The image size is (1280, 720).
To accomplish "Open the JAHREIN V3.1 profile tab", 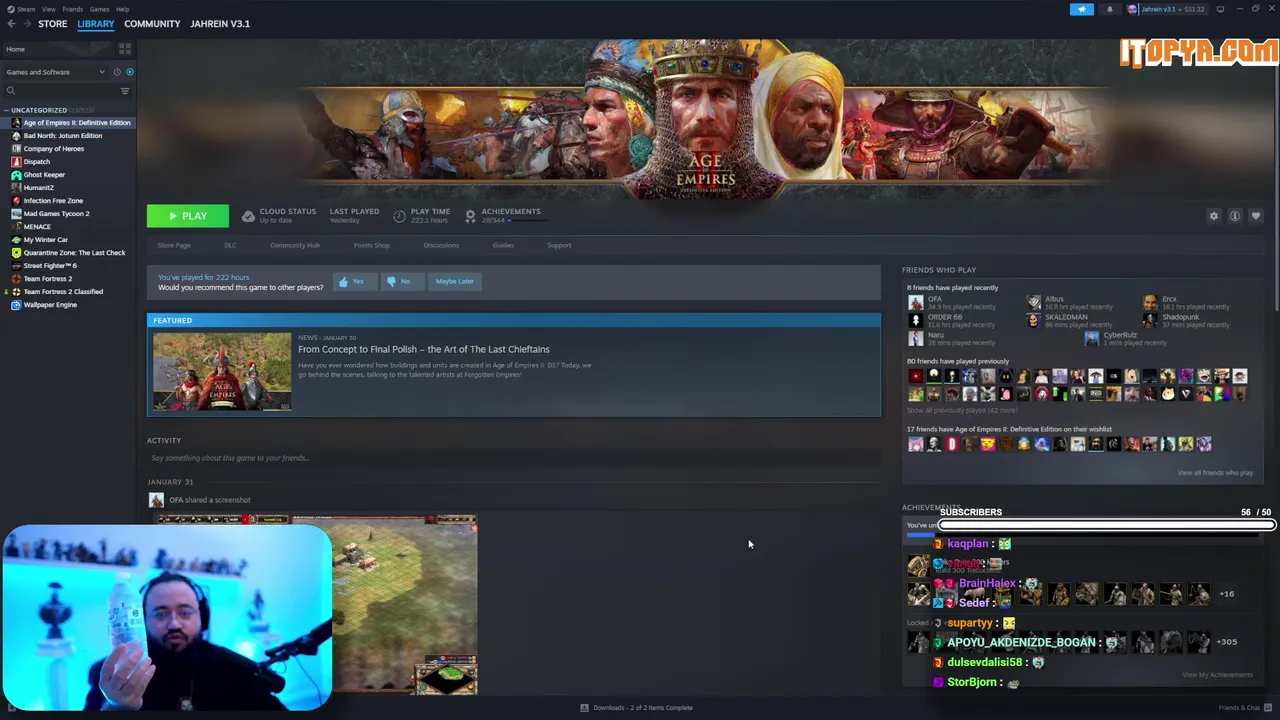I will click(220, 24).
